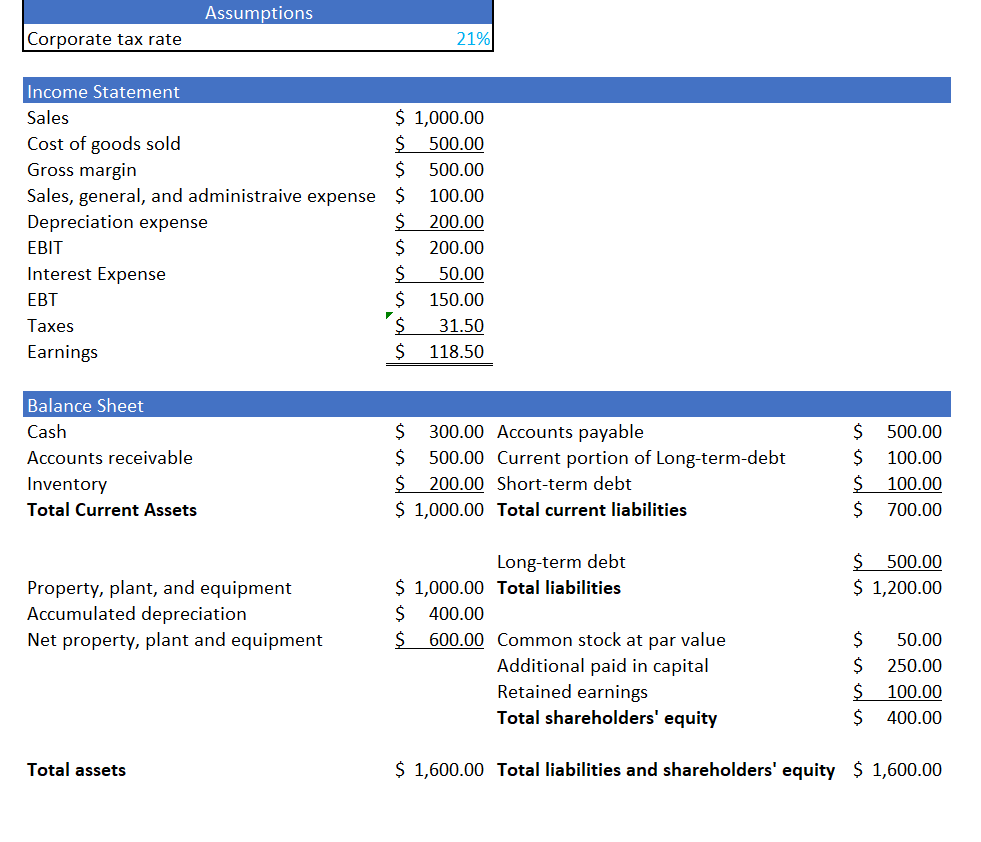Click the EBIT label cell
The image size is (981, 842).
coord(42,247)
